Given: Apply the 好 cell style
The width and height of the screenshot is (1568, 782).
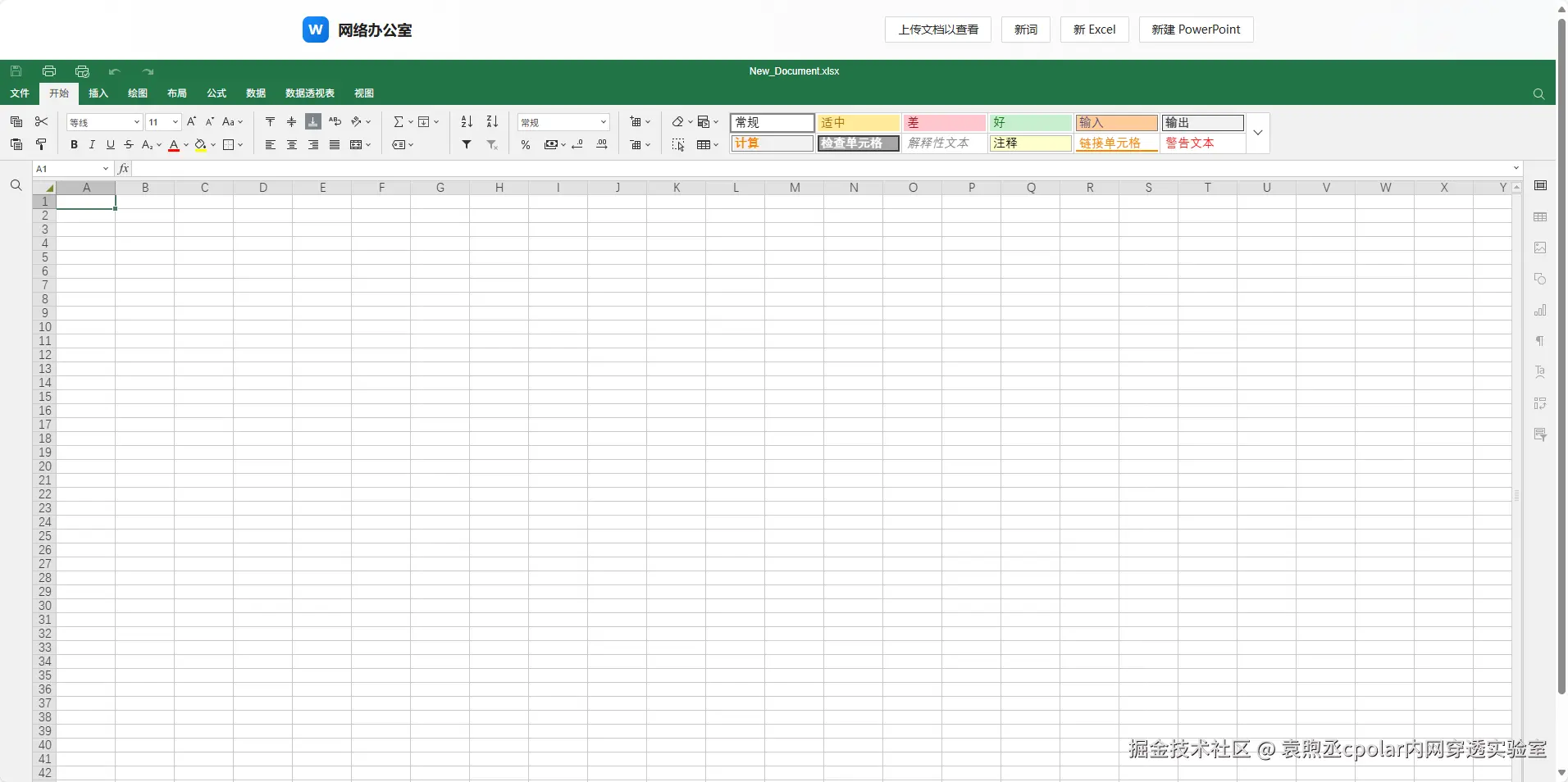Looking at the screenshot, I should point(1030,122).
